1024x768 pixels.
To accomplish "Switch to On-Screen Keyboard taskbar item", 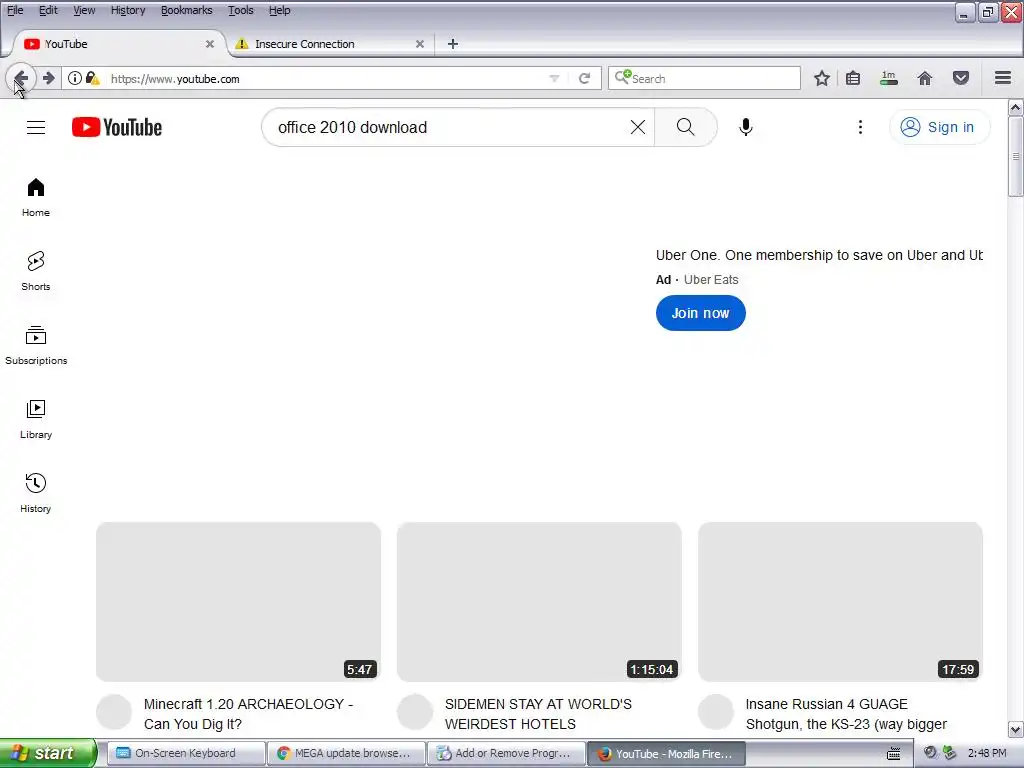I will [185, 753].
